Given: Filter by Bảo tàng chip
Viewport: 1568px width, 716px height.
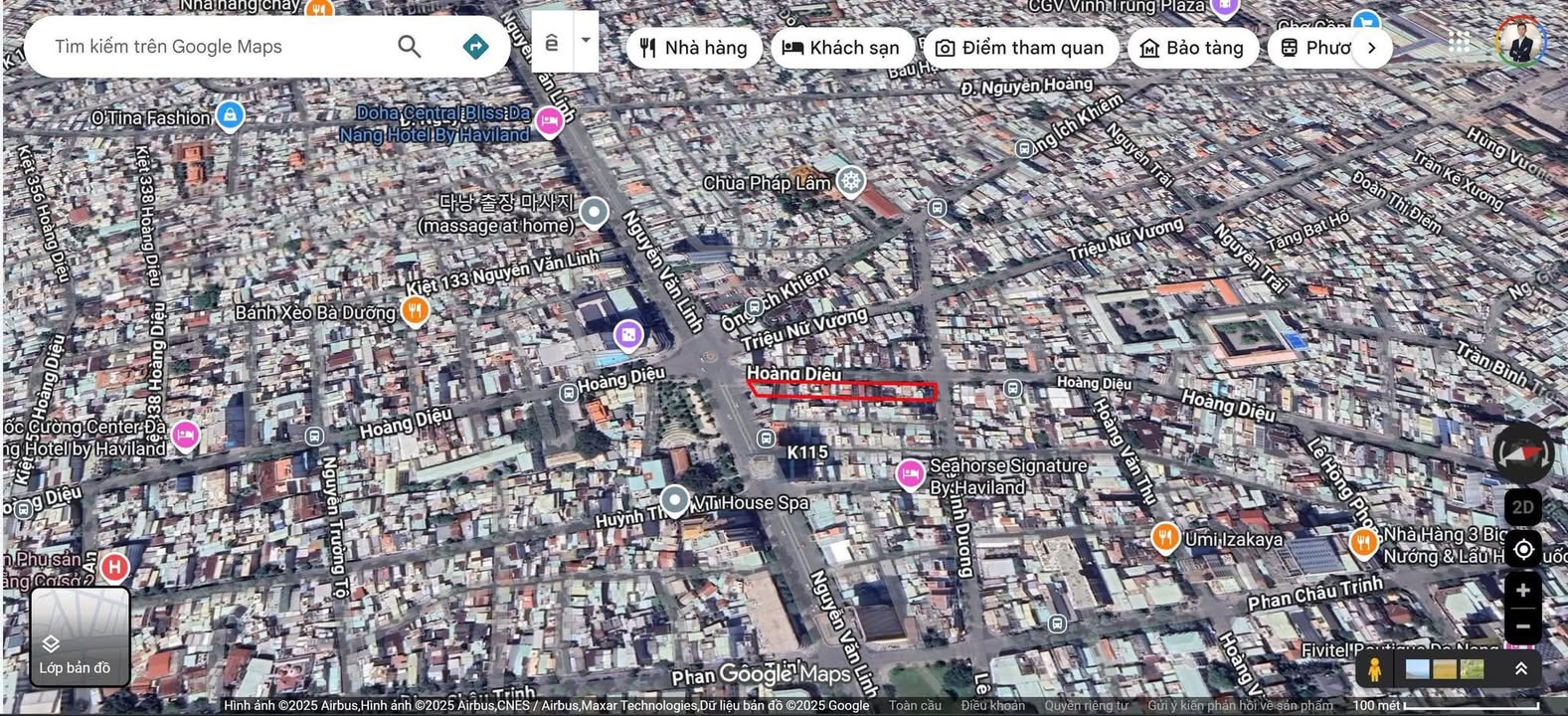Looking at the screenshot, I should point(1192,48).
